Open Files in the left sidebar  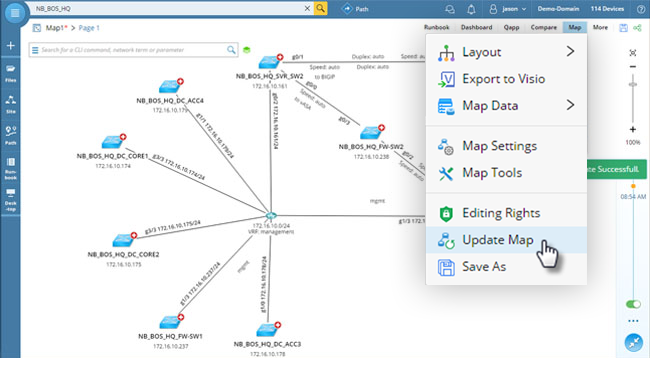coord(11,73)
